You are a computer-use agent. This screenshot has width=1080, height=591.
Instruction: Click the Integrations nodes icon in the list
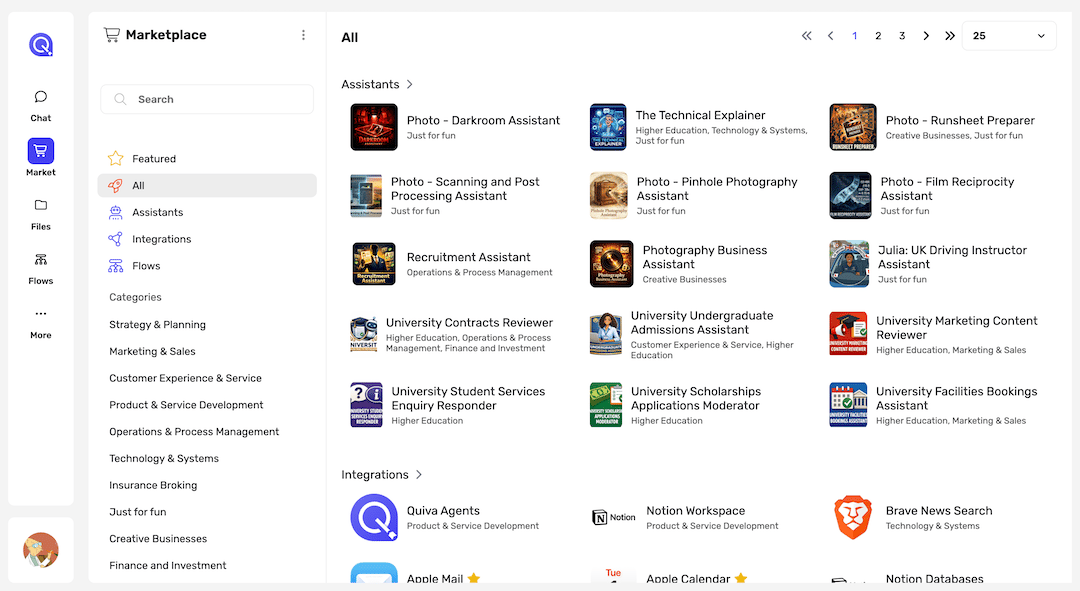click(116, 239)
